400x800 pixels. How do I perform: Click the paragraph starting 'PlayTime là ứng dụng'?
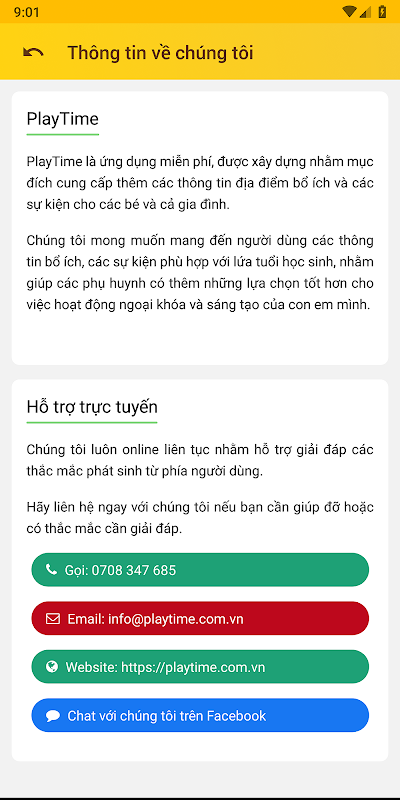pos(200,184)
